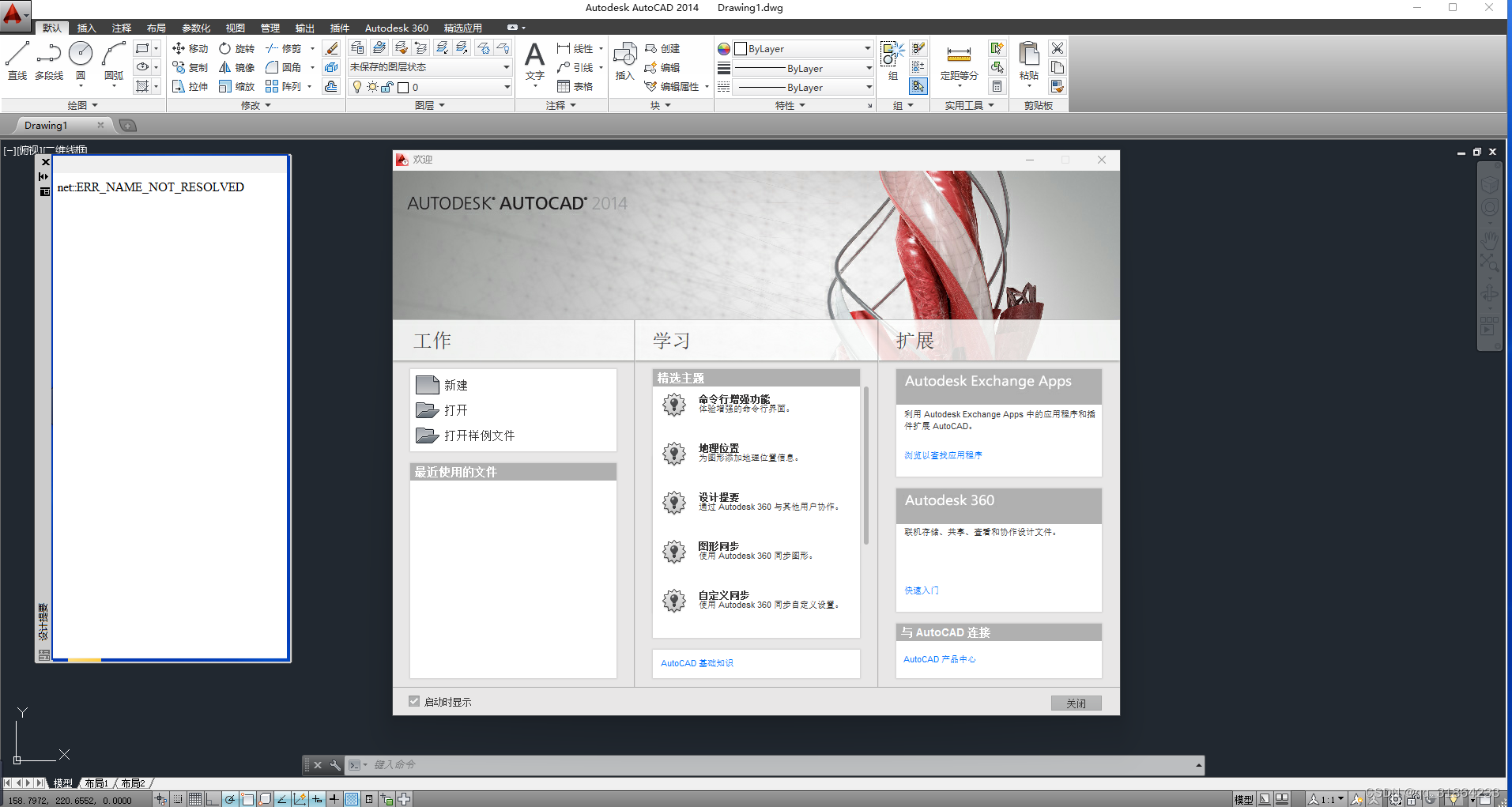Toggle grid display in the status bar
The height and width of the screenshot is (807, 1512).
[195, 799]
